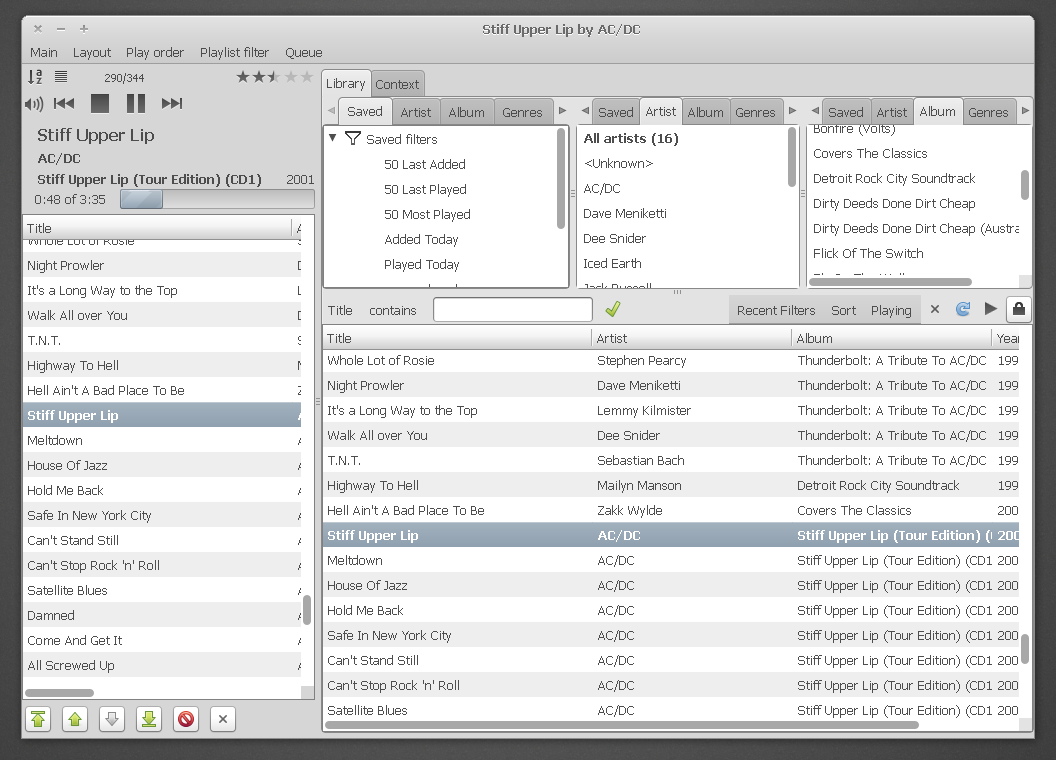Open the Playing menu in filter bar
The image size is (1056, 760).
click(x=891, y=311)
